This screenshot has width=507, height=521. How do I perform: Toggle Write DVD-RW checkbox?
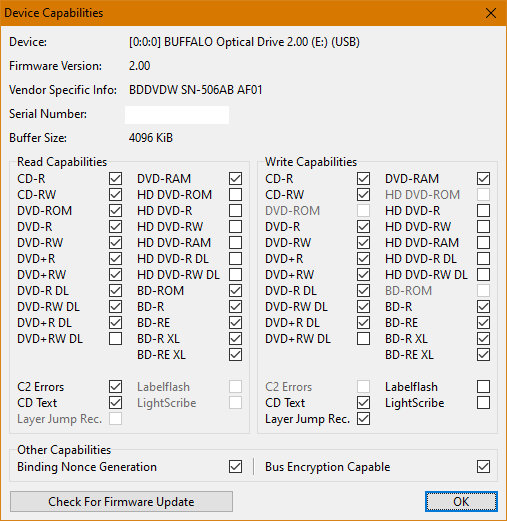coord(363,243)
